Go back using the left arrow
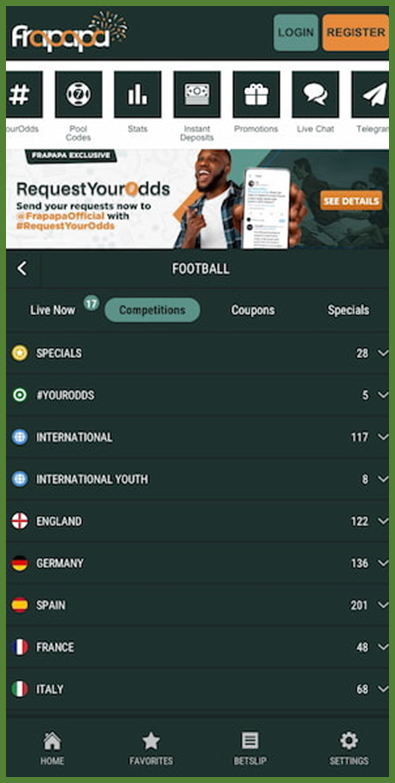 click(22, 269)
